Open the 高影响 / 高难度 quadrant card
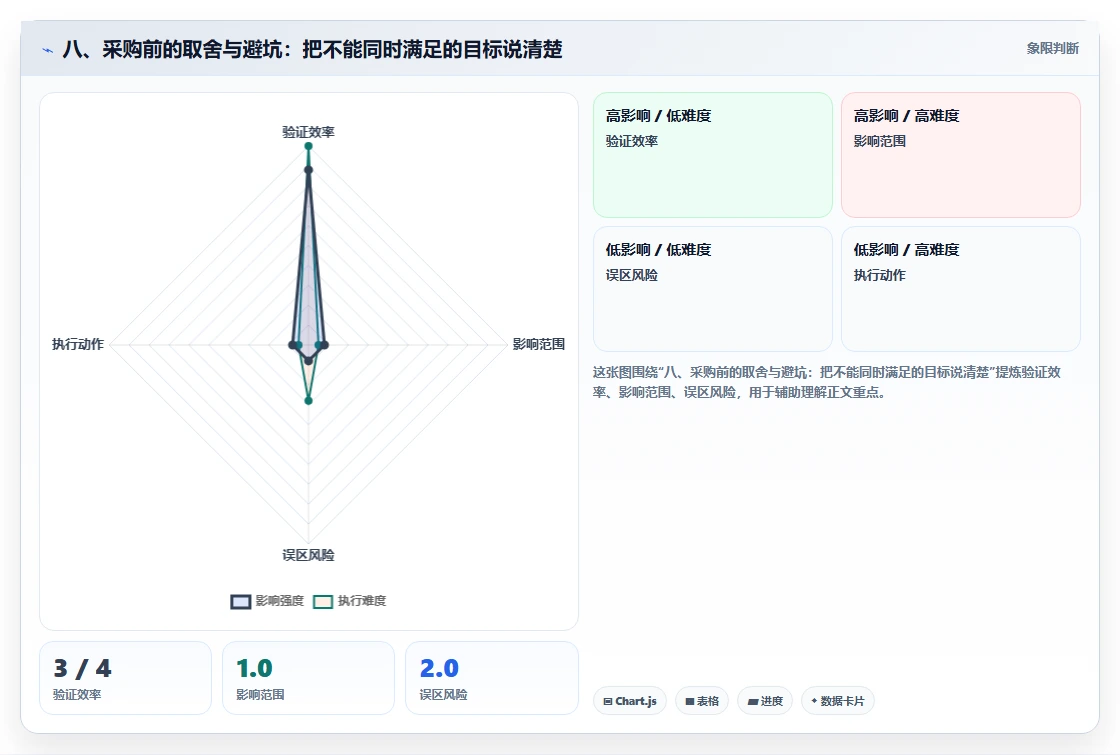Image resolution: width=1120 pixels, height=755 pixels. point(961,155)
